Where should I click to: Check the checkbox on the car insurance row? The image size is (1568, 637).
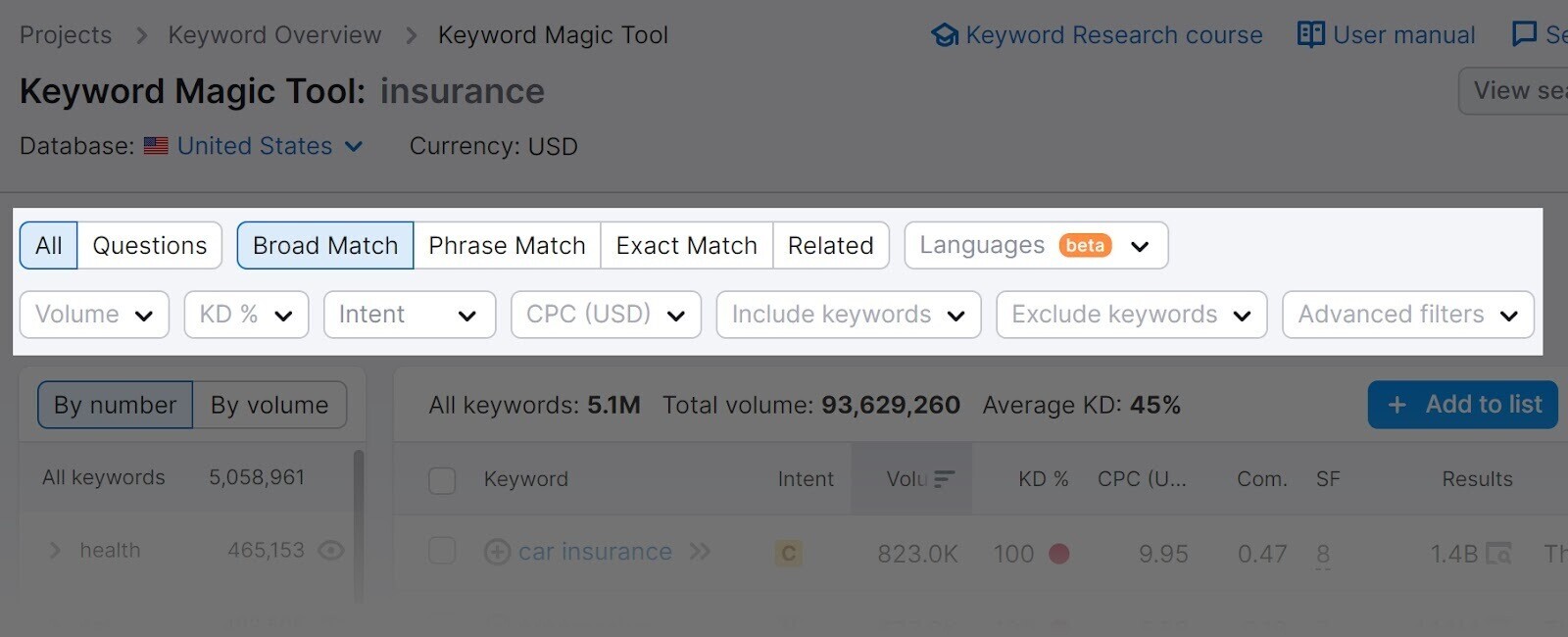(442, 551)
